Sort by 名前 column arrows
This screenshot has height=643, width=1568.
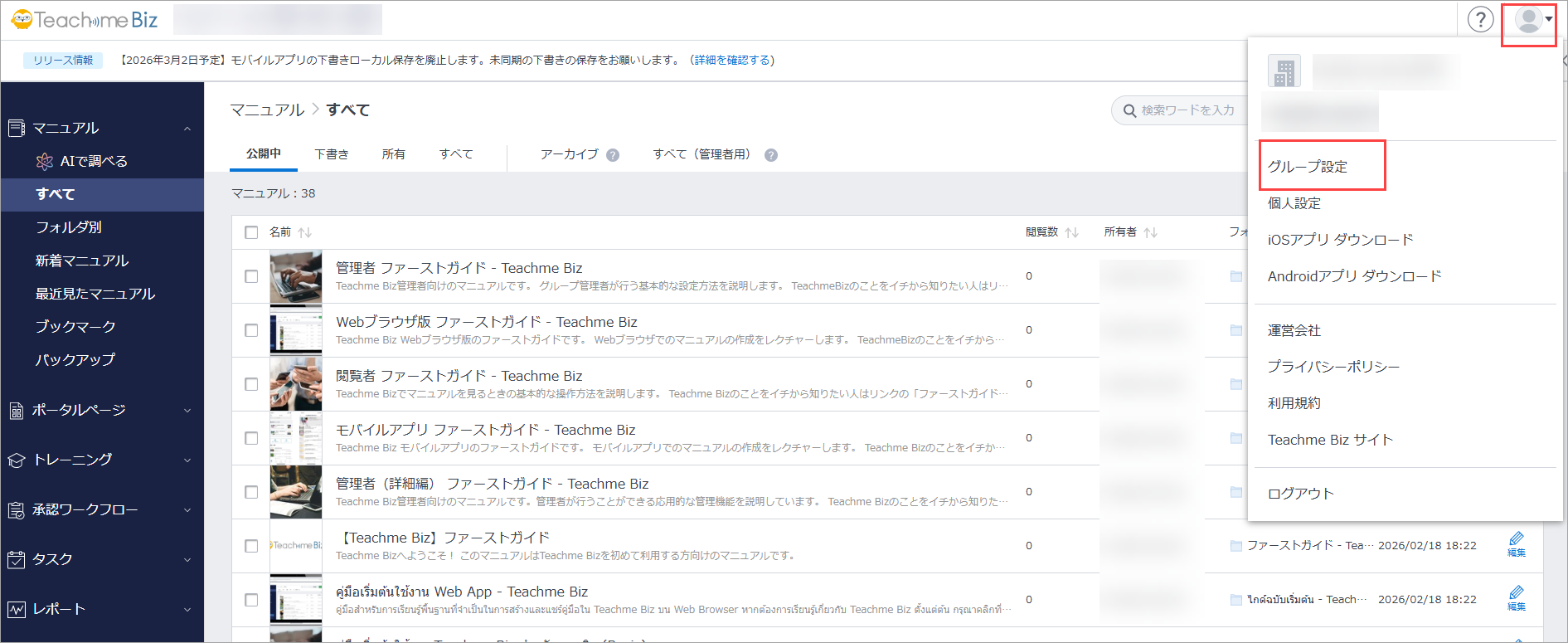pyautogui.click(x=304, y=232)
